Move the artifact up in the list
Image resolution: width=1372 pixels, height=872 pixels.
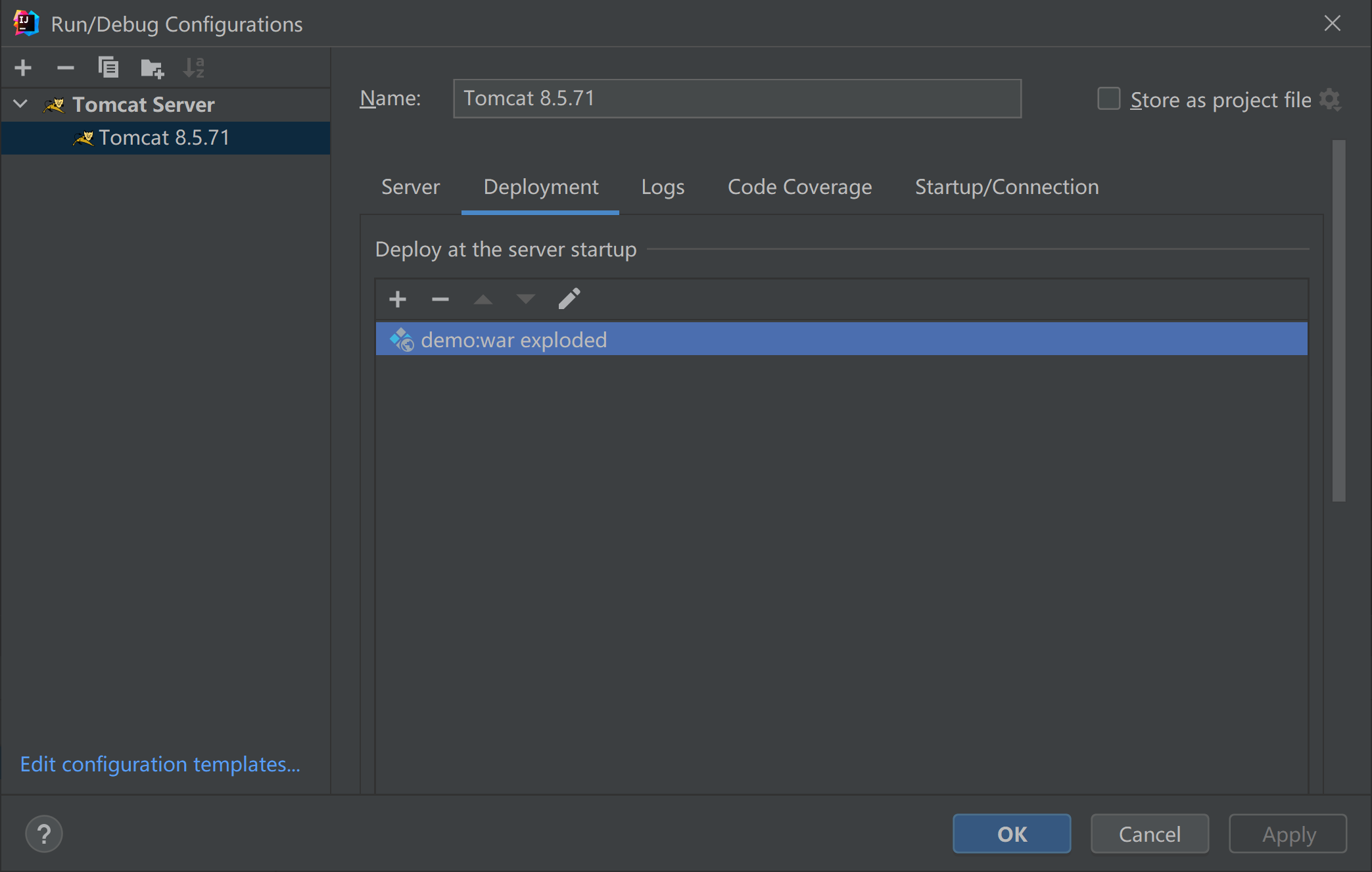(483, 299)
